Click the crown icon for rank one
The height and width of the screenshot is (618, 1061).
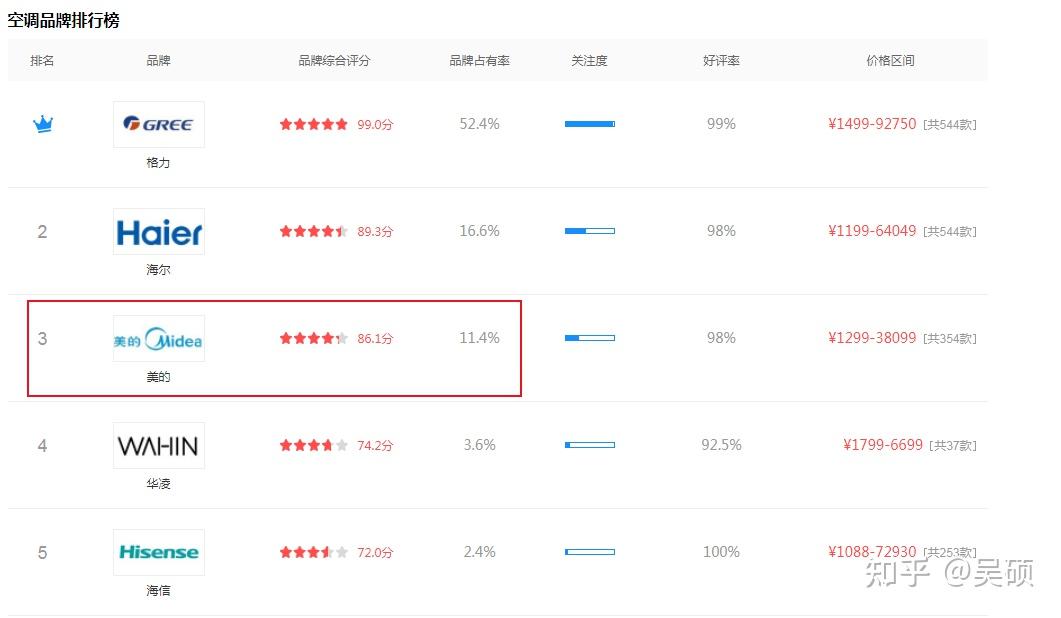43,124
